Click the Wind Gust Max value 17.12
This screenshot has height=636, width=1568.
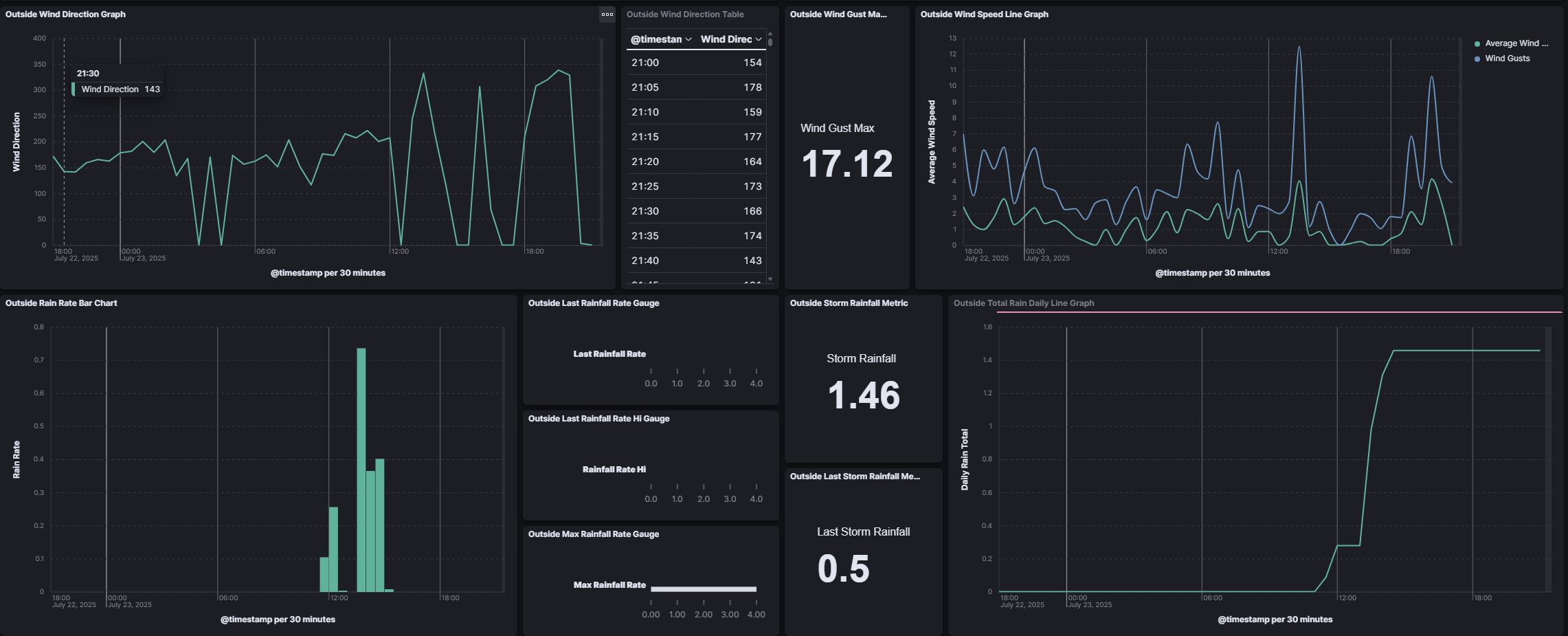847,164
